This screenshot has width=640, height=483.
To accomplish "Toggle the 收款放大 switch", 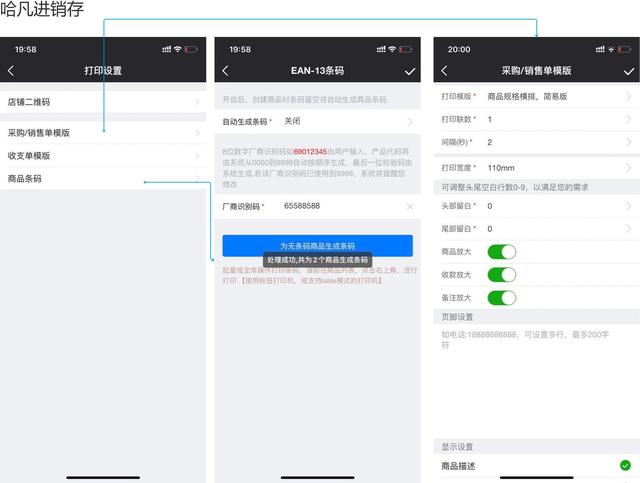I will (x=502, y=275).
